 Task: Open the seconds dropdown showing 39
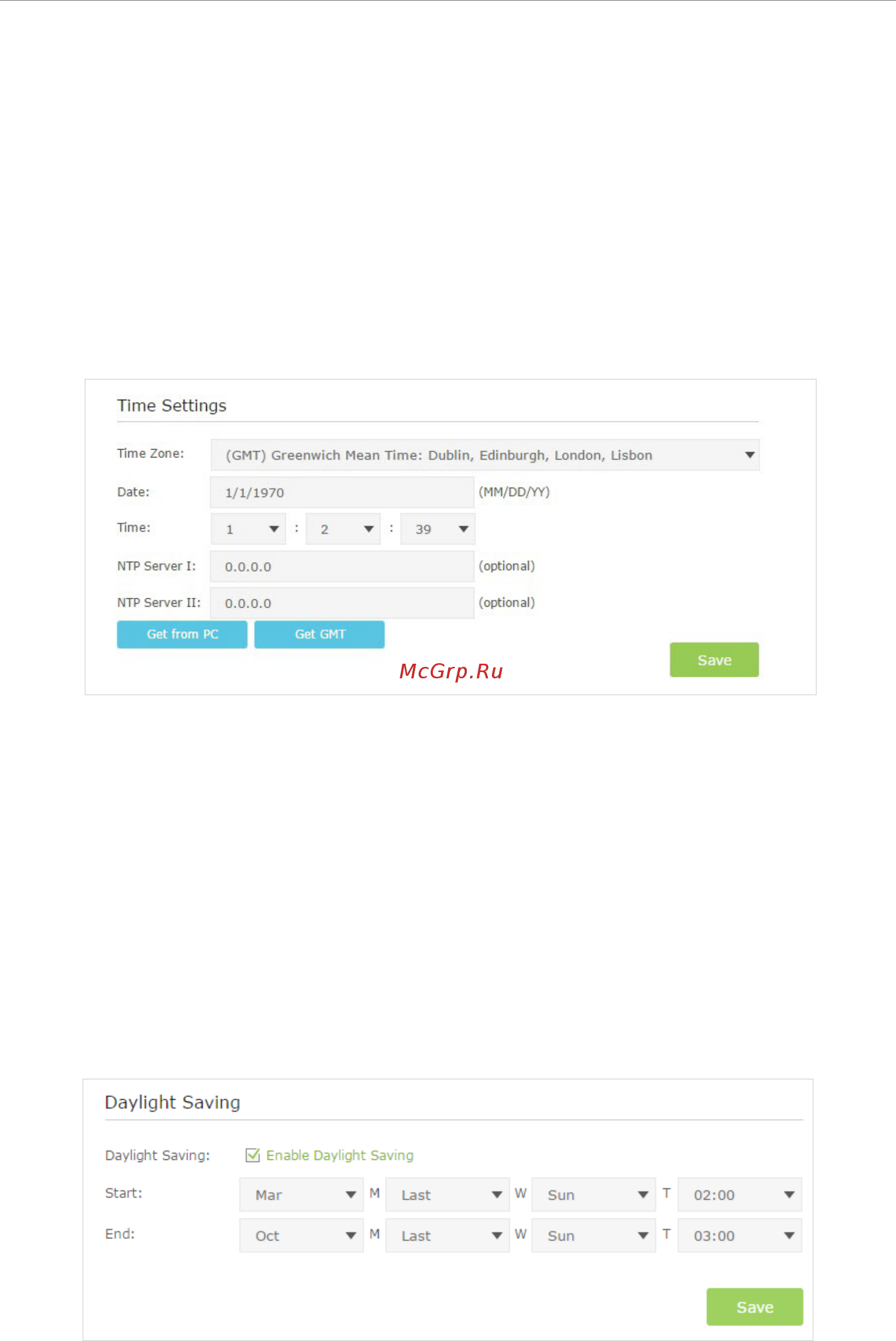click(438, 529)
